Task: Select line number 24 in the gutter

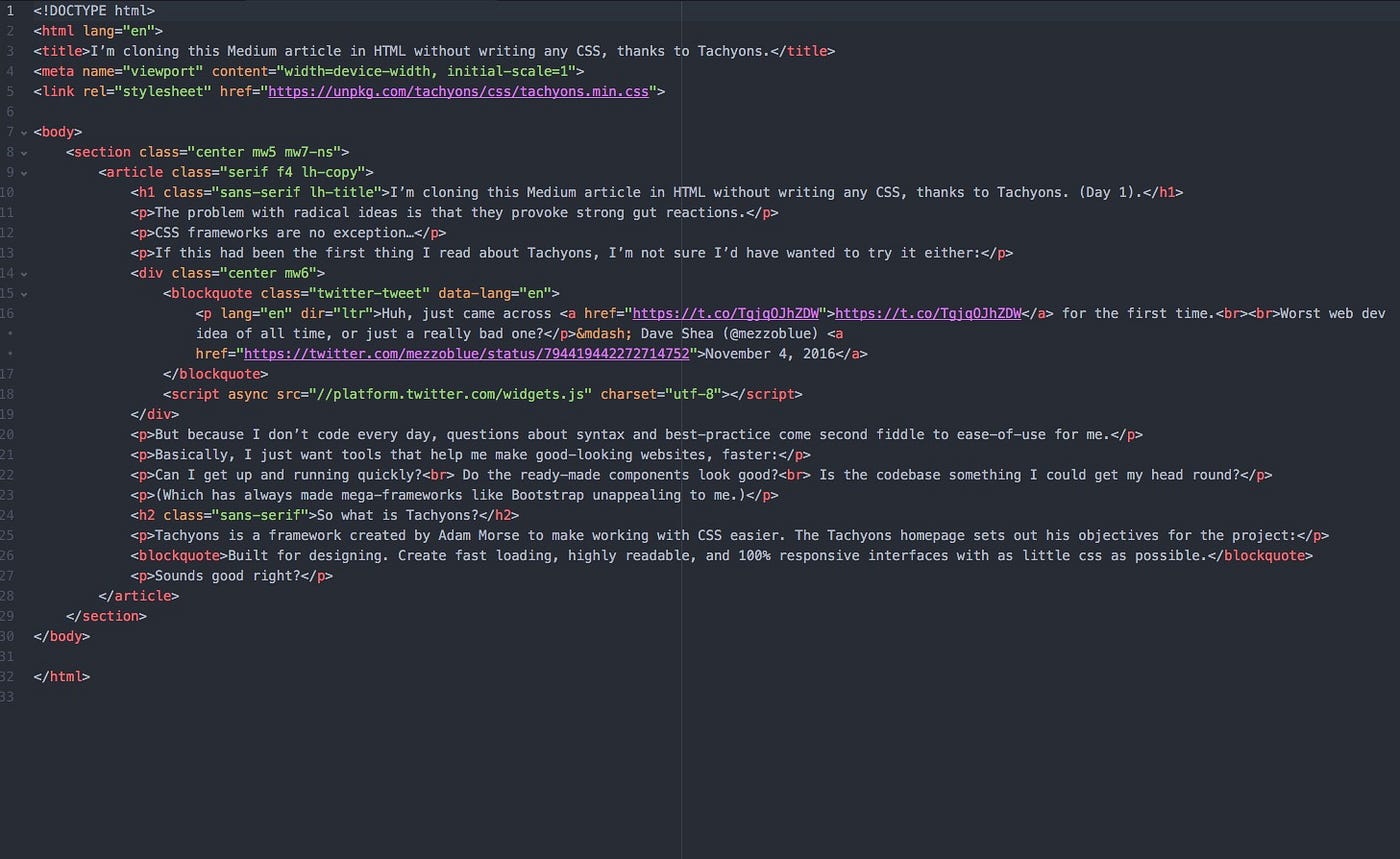Action: 9,515
